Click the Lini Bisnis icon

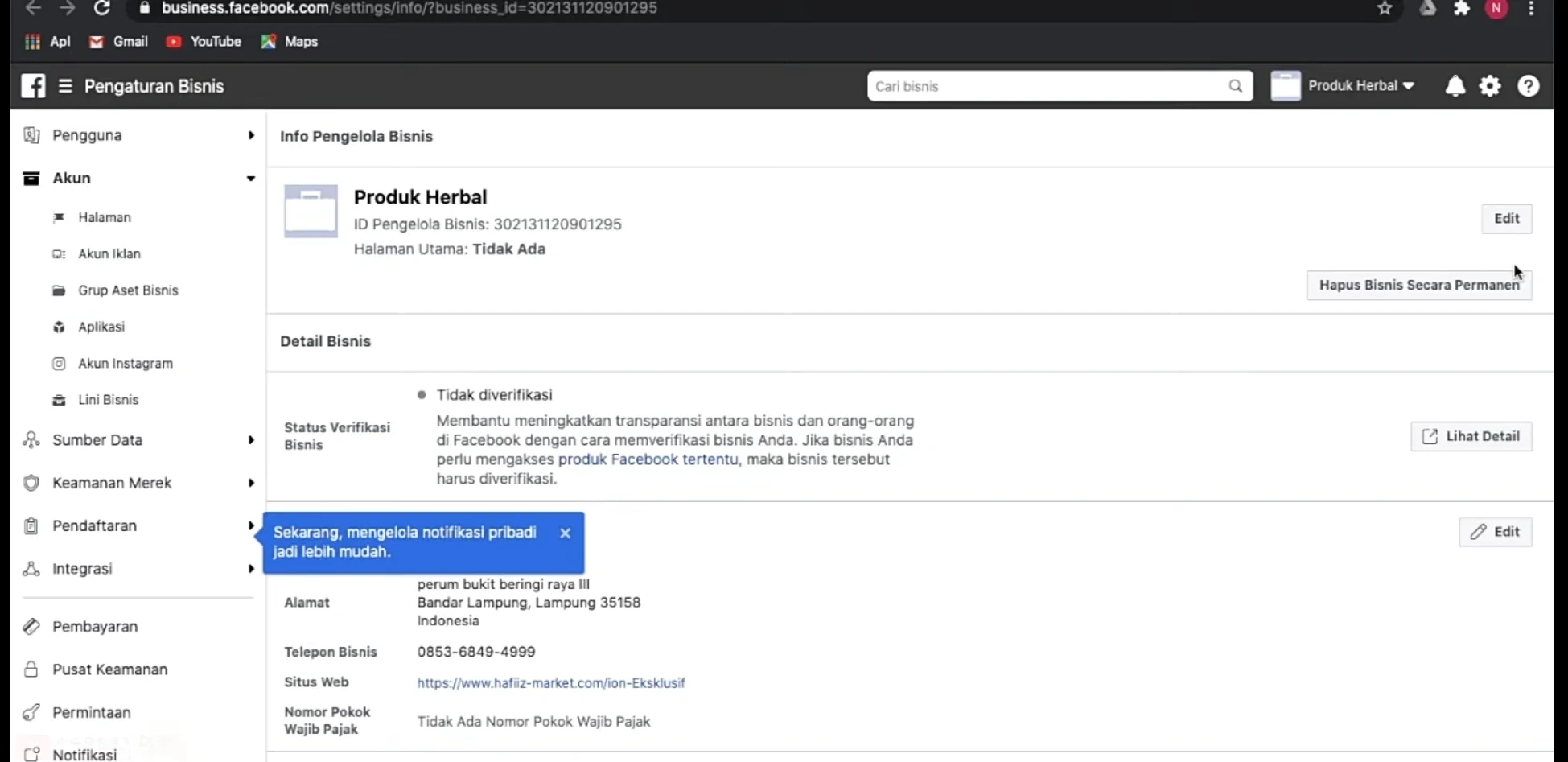[59, 400]
